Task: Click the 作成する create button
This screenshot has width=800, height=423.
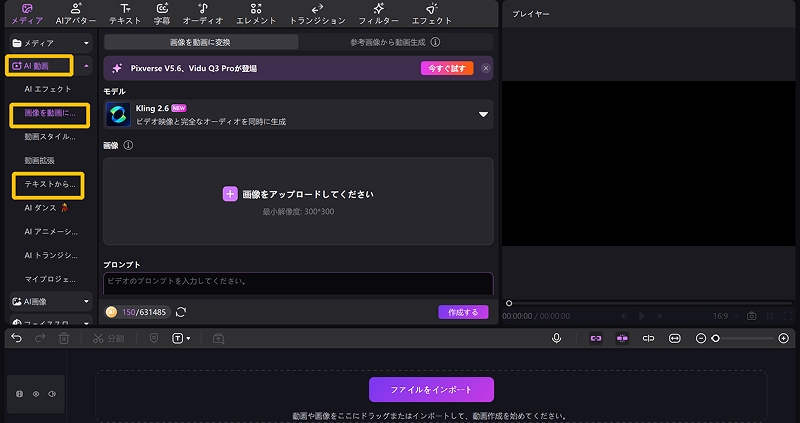Action: point(463,312)
